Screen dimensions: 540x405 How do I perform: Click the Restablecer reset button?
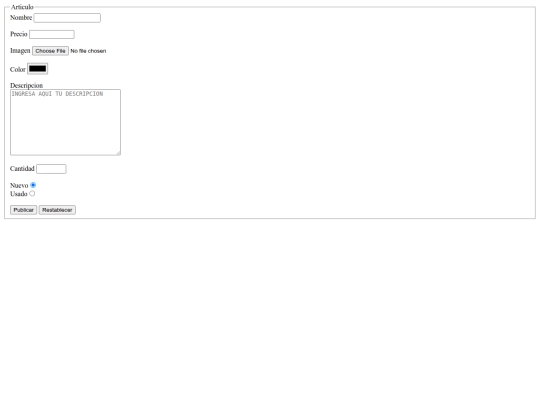coord(57,210)
